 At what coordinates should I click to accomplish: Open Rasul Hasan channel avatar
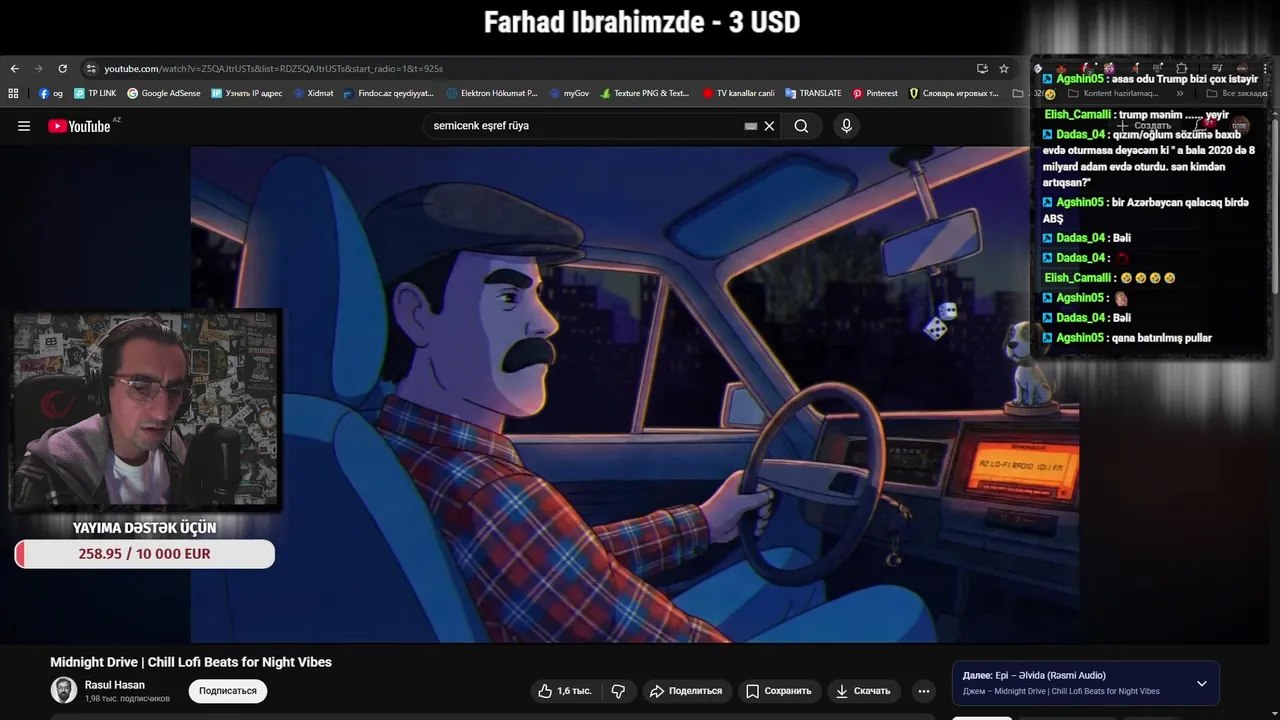coord(64,690)
